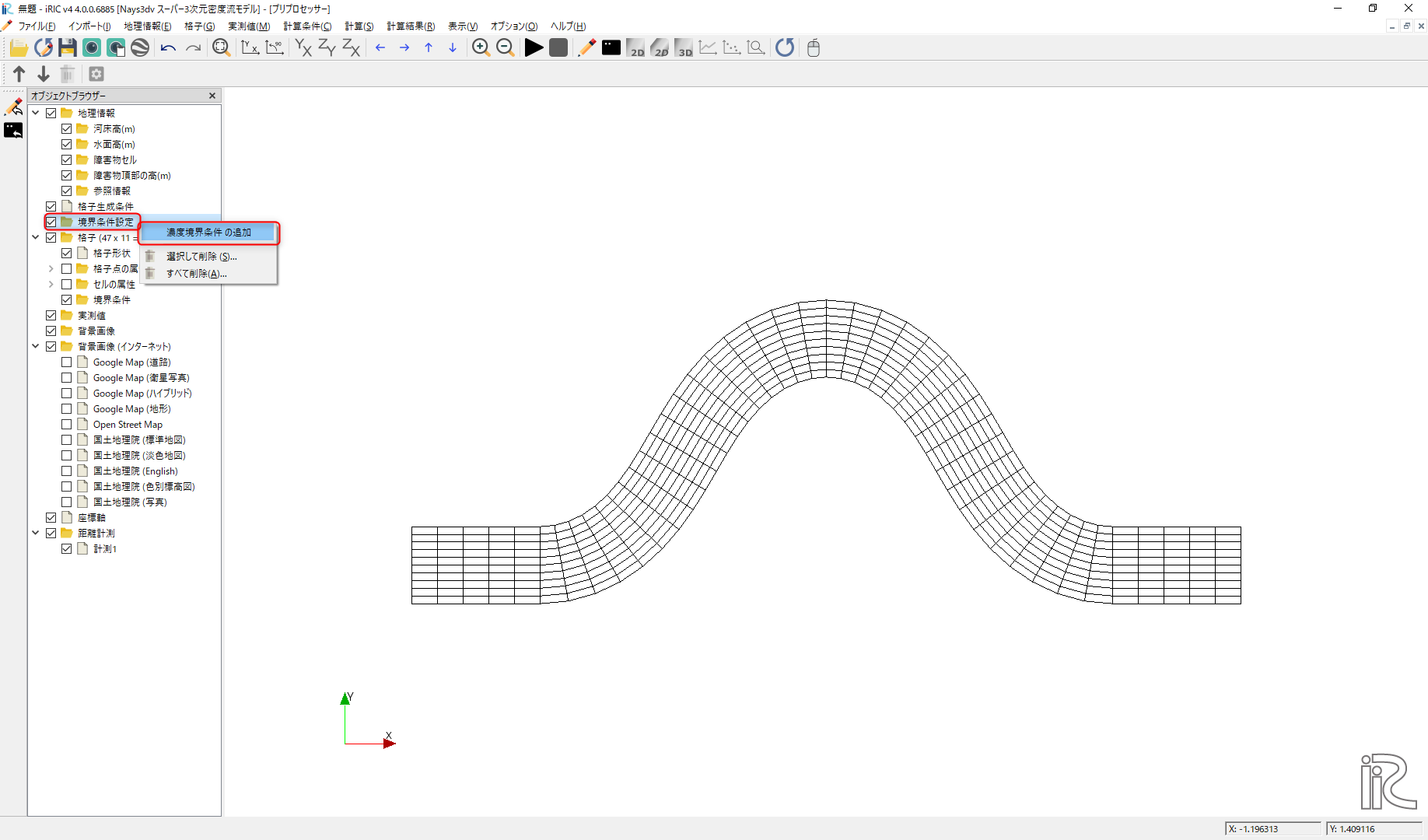Select the 実測値 folder item

(92, 316)
